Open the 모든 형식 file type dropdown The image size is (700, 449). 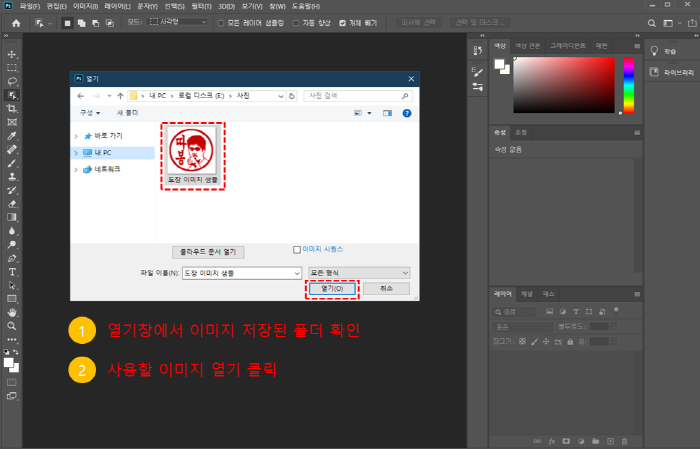tap(359, 273)
